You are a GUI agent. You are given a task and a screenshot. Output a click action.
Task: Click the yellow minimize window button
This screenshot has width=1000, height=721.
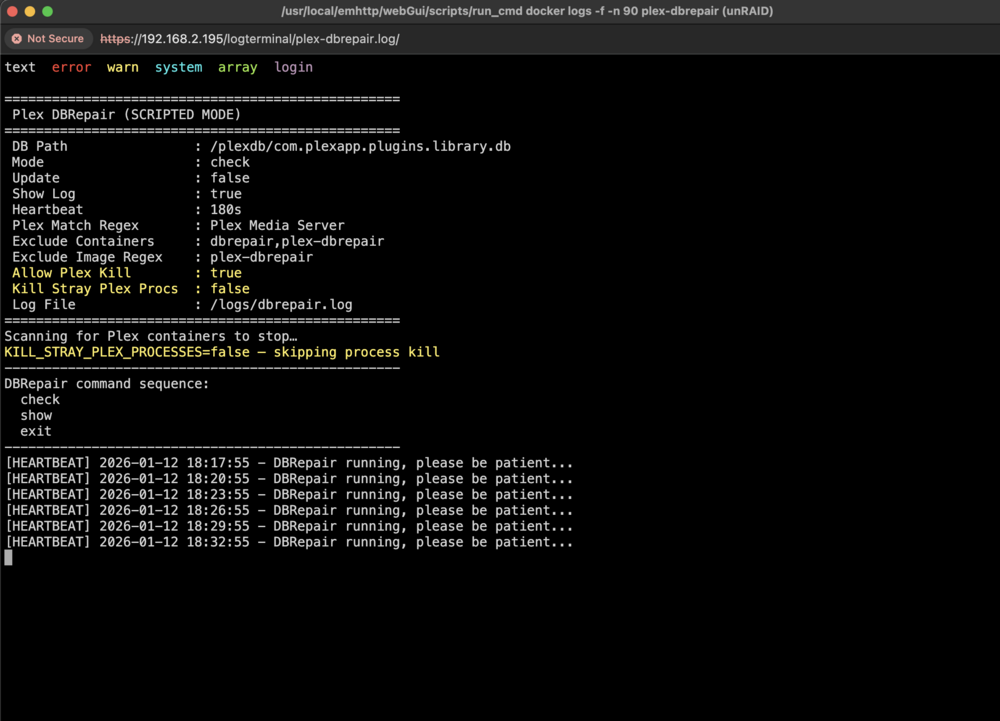[29, 11]
